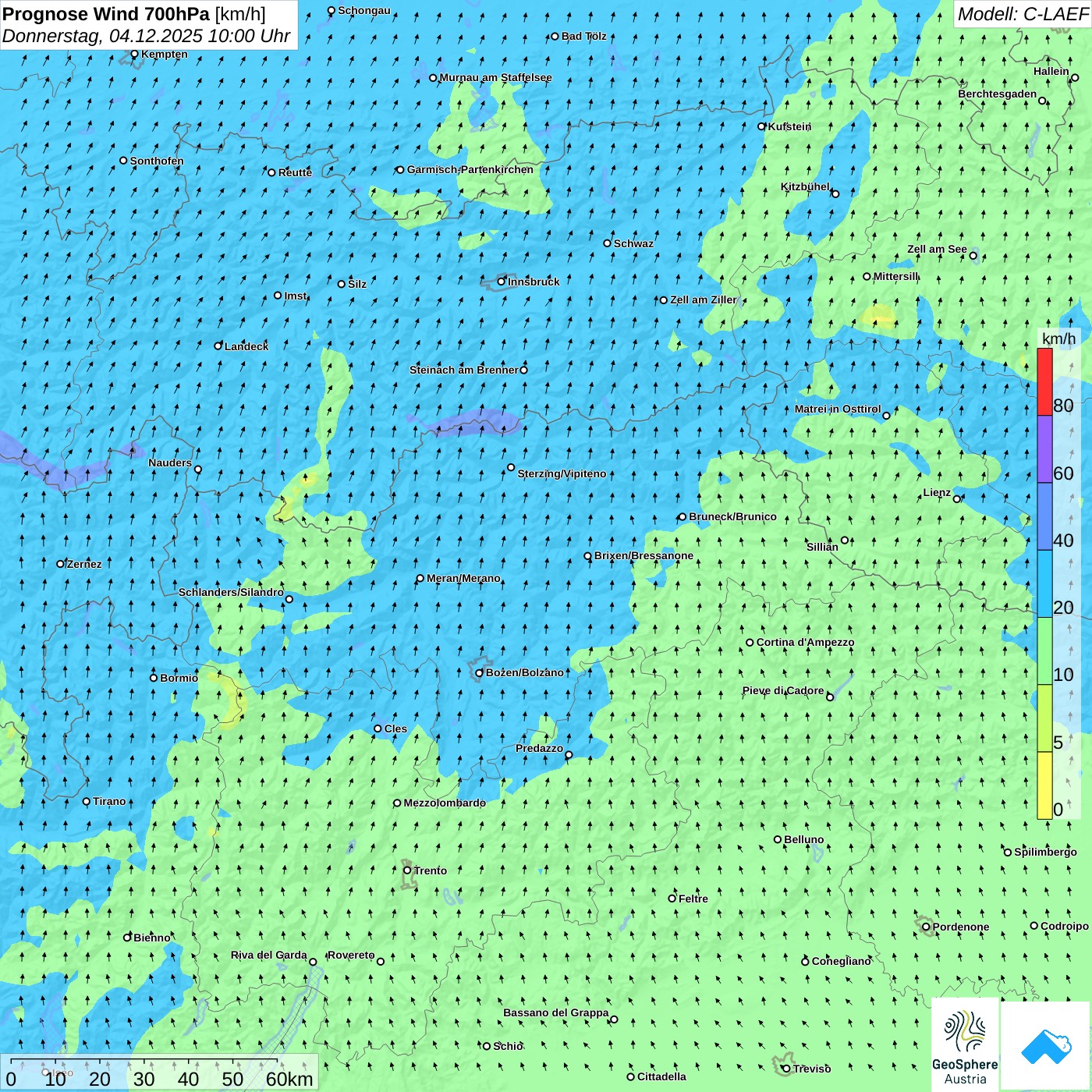Viewport: 1092px width, 1092px height.
Task: Click the Trento city marker
Action: click(407, 870)
